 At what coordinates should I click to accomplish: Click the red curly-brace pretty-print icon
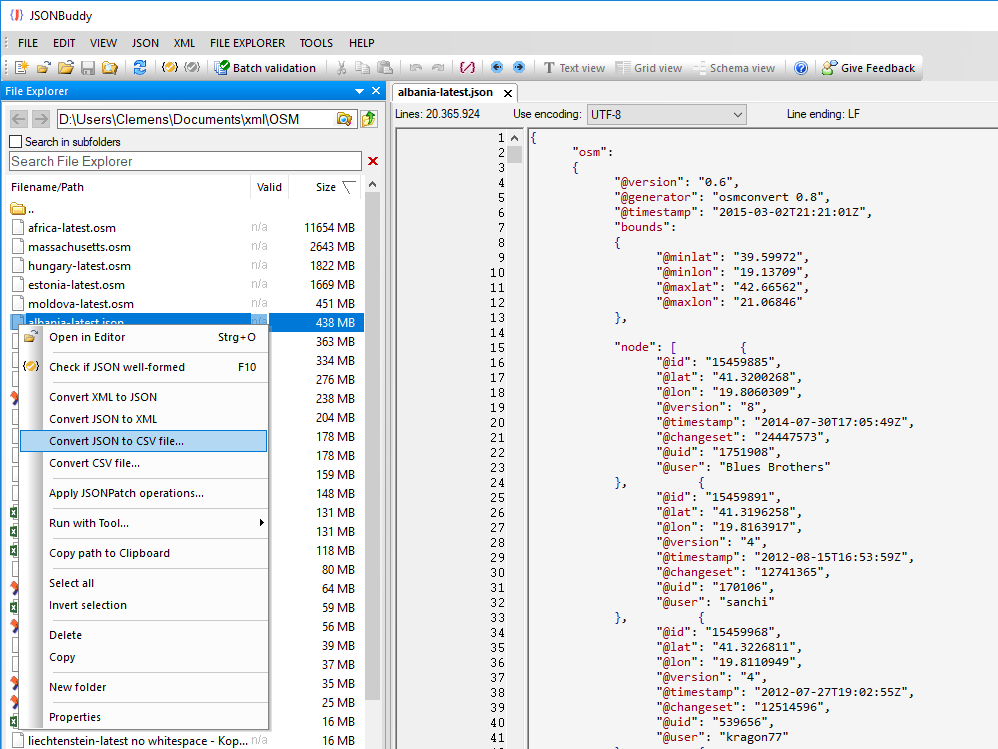tap(467, 68)
